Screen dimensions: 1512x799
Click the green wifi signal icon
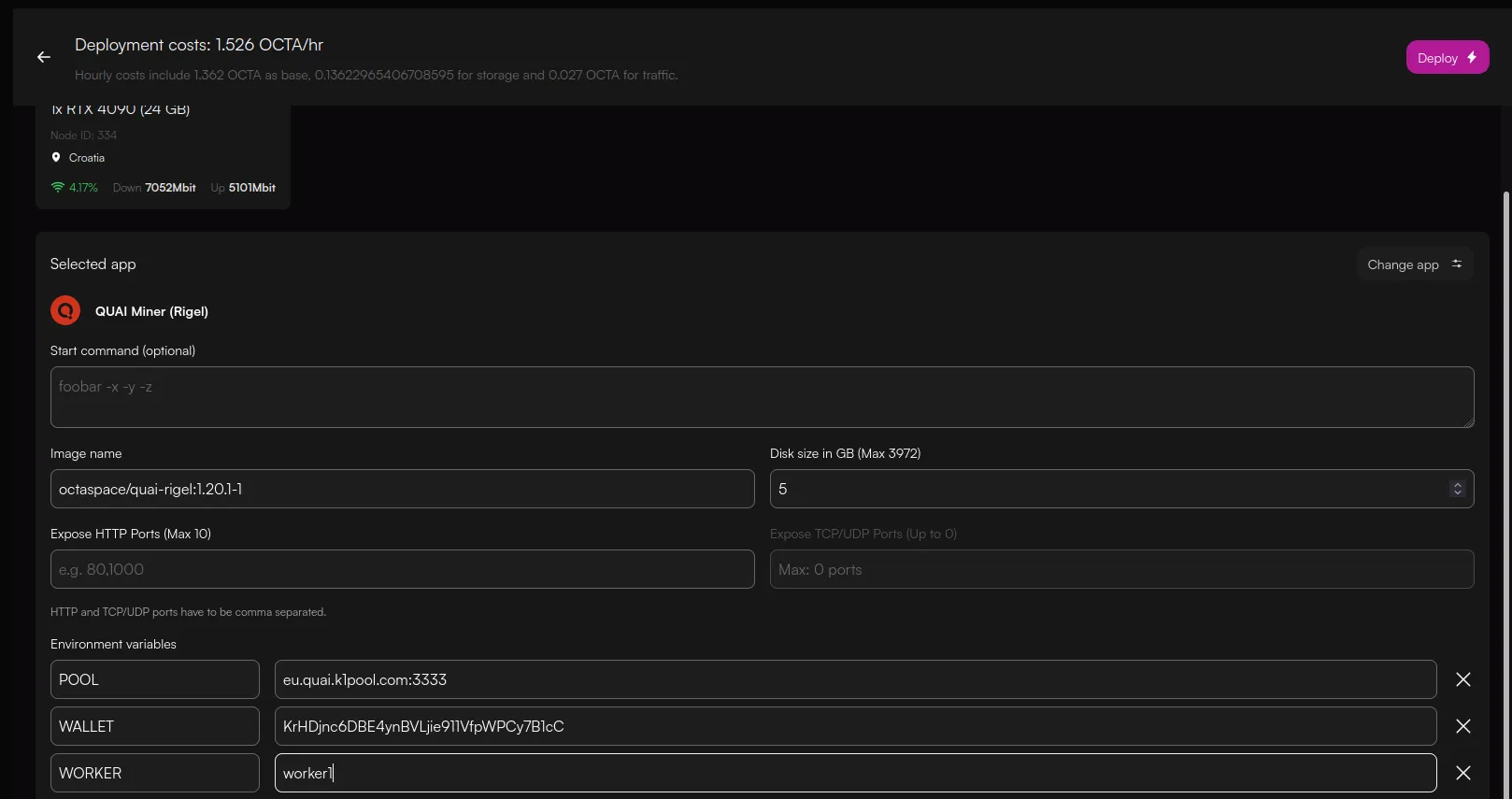point(58,187)
